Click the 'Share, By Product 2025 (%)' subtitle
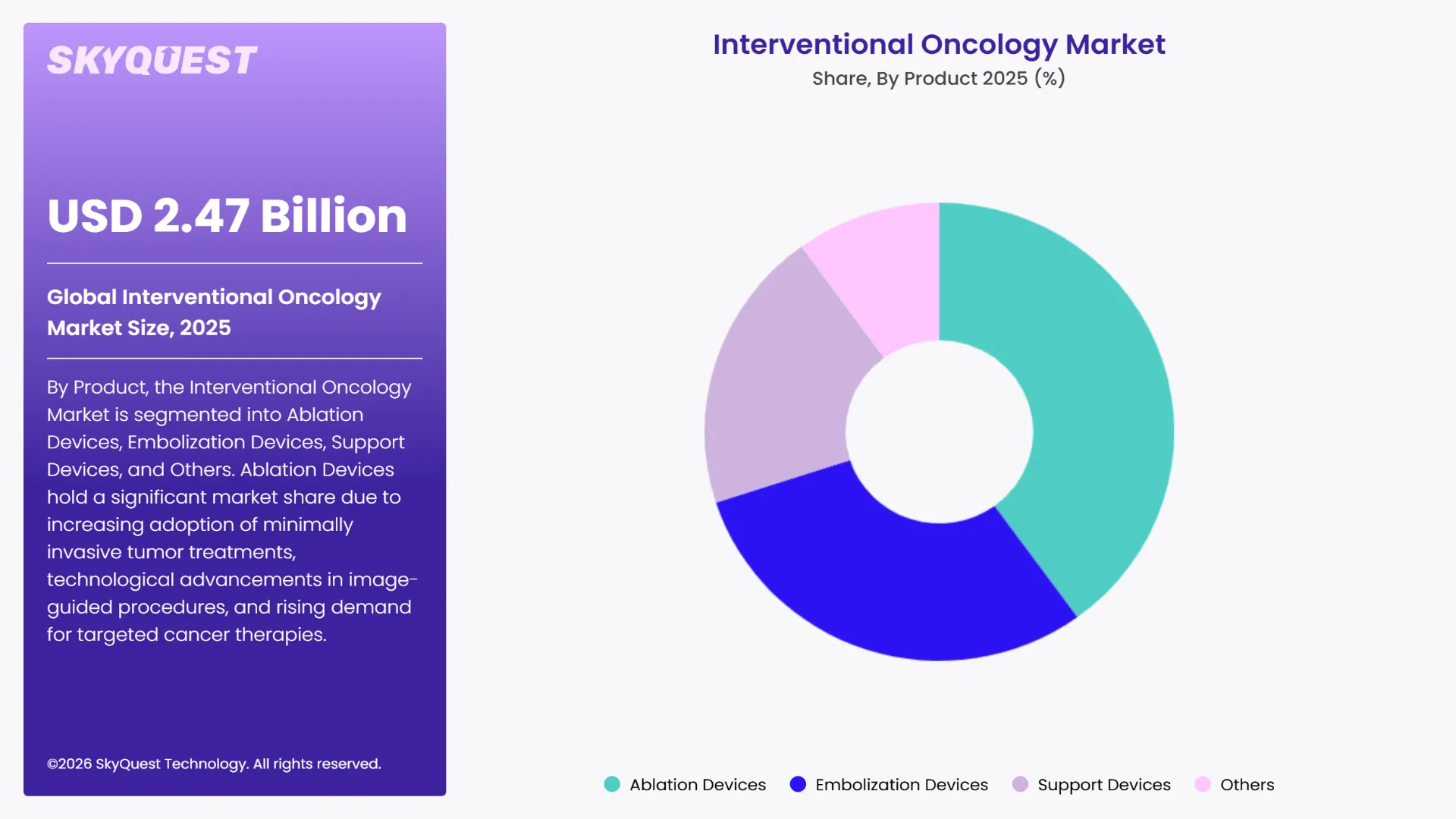 coord(939,78)
